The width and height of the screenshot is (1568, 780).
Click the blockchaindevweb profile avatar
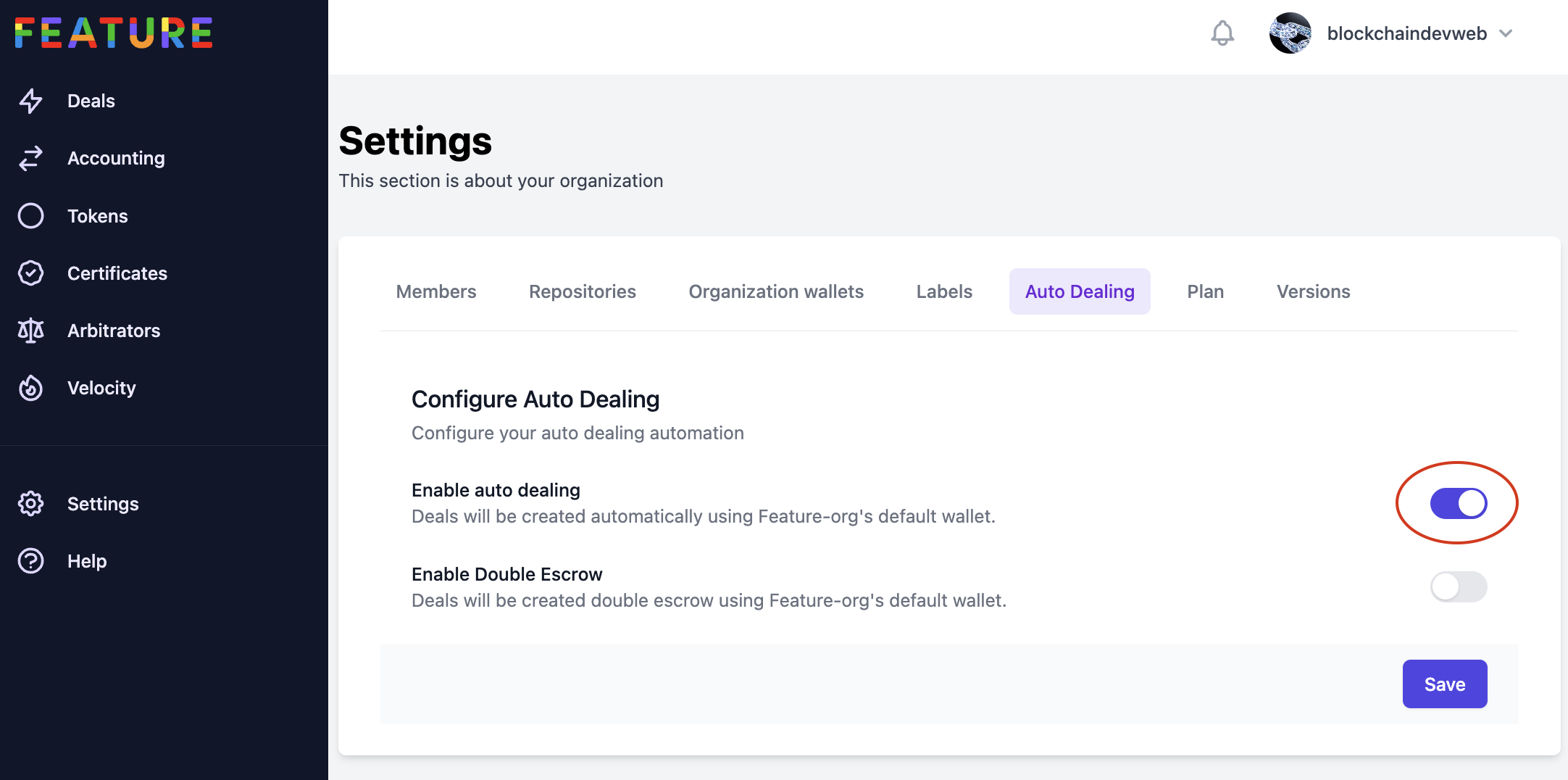pos(1290,33)
